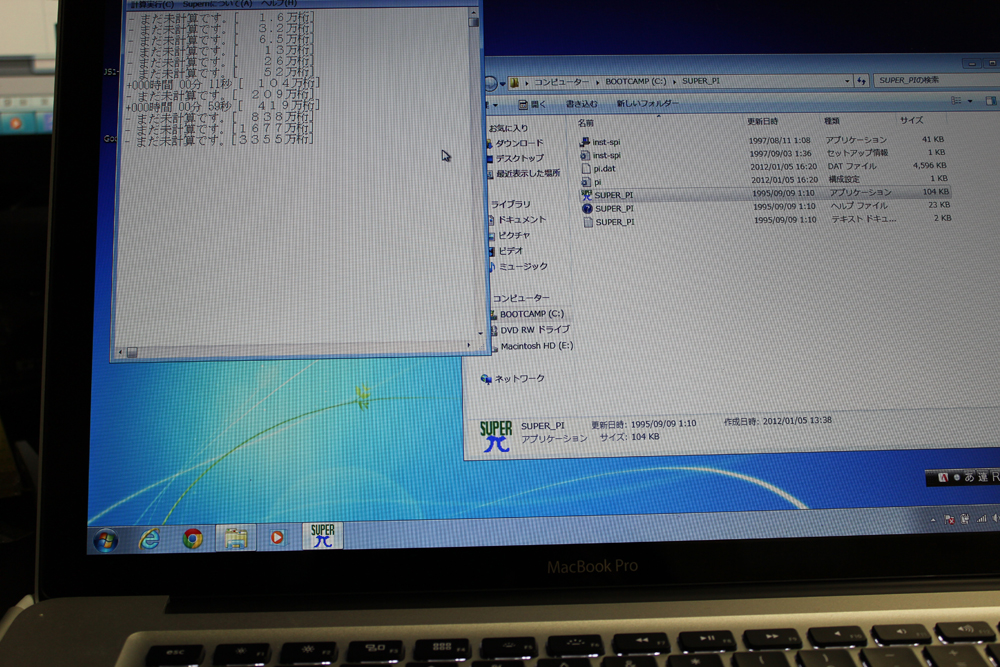Open ダウンロード in the navigation pane
Screen dimensions: 1000x667
520,143
